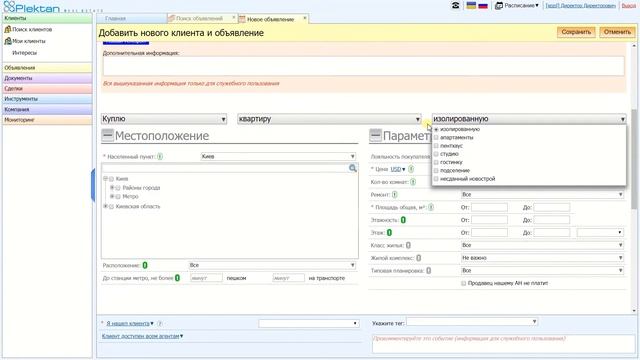Open the квартиру dropdown
Image resolution: width=640 pixels, height=360 pixels.
pos(329,119)
